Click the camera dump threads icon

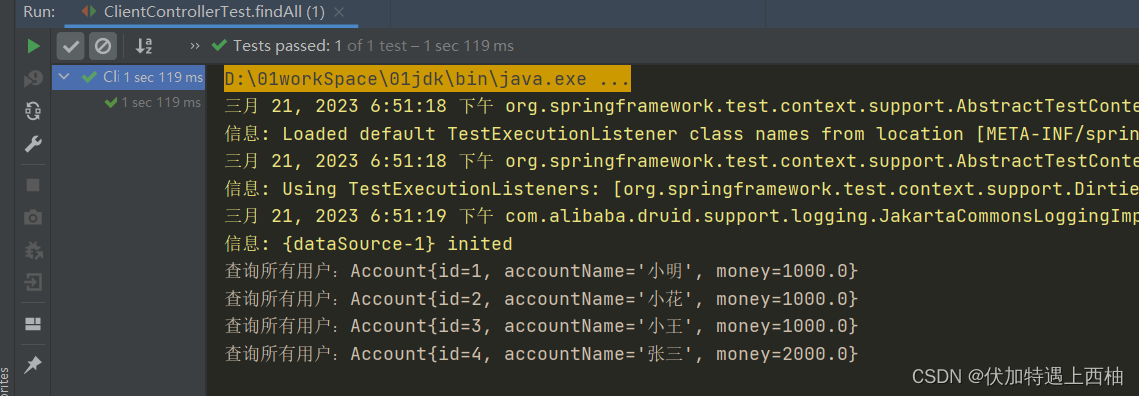[33, 217]
